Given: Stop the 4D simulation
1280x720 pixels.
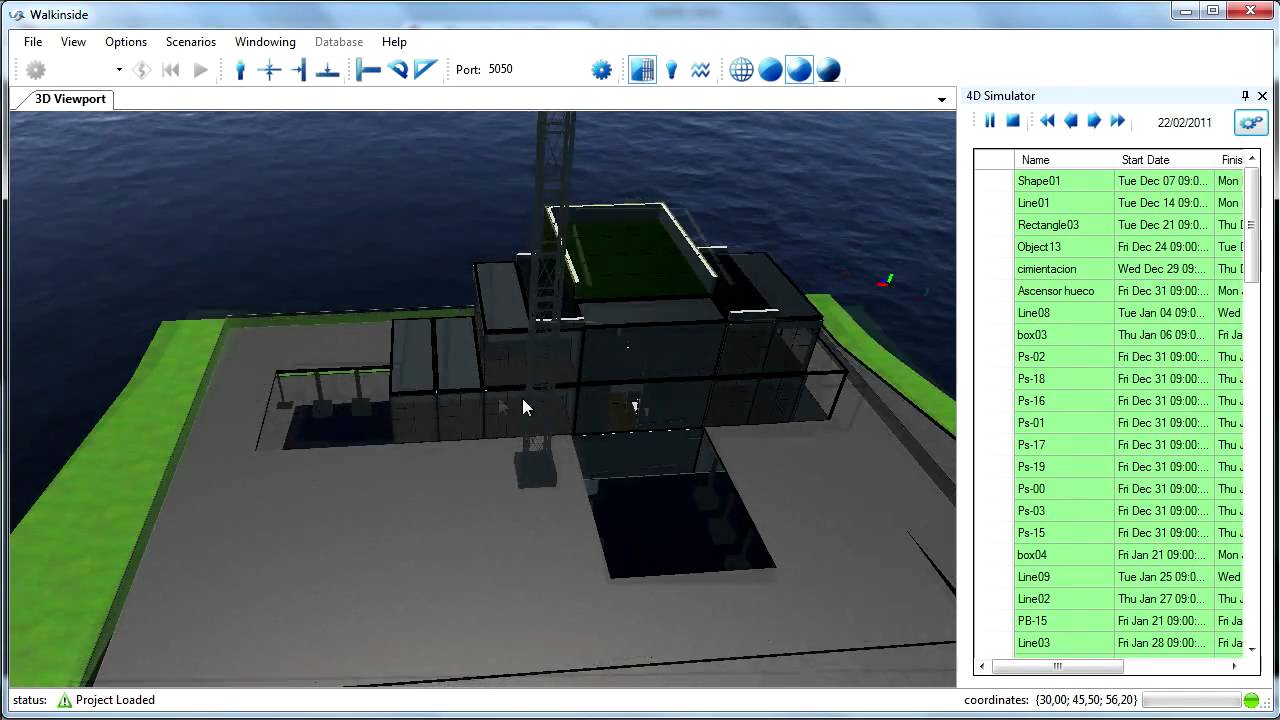Looking at the screenshot, I should 1013,121.
